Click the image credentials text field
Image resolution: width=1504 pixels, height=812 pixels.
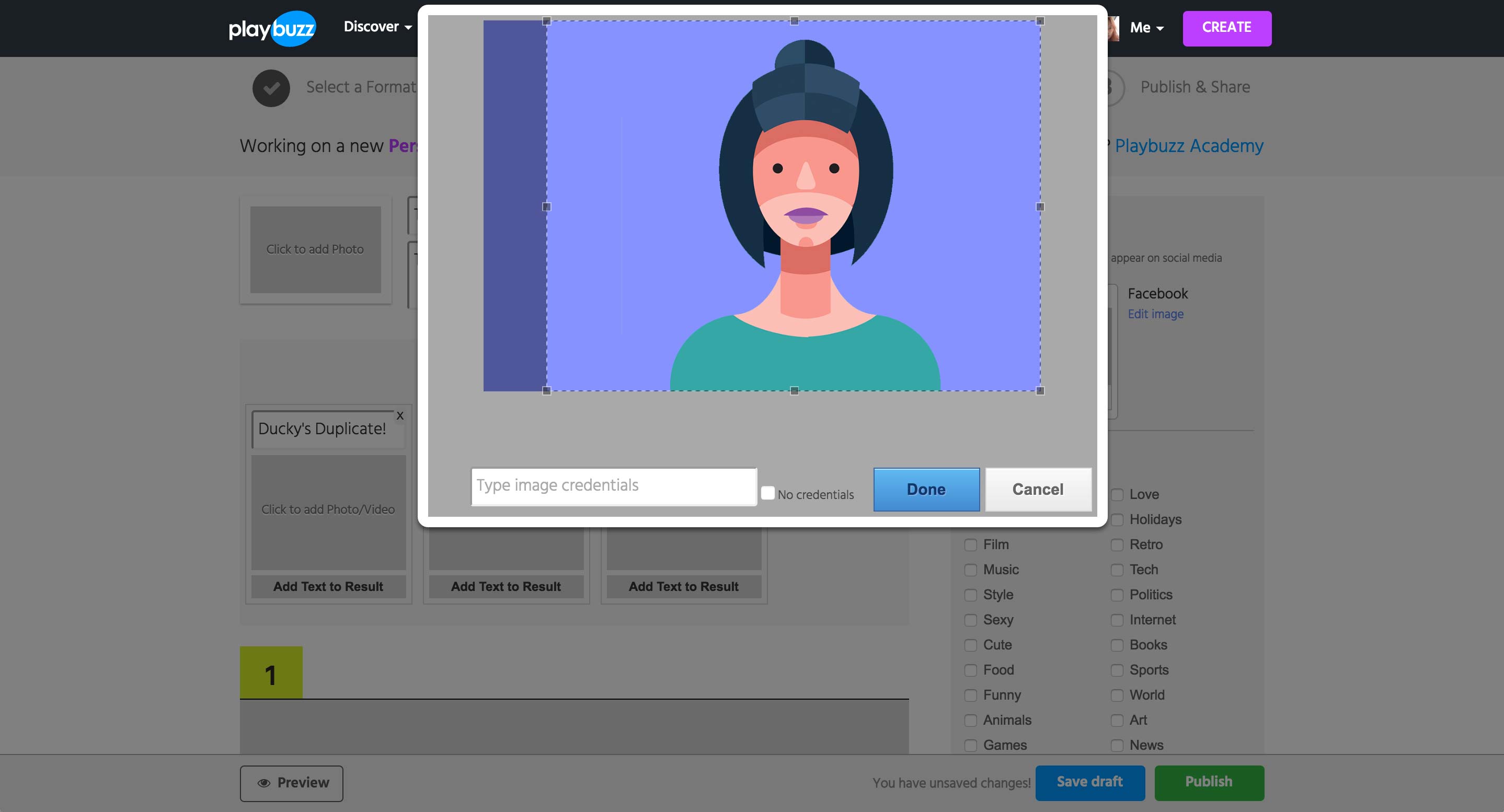614,485
